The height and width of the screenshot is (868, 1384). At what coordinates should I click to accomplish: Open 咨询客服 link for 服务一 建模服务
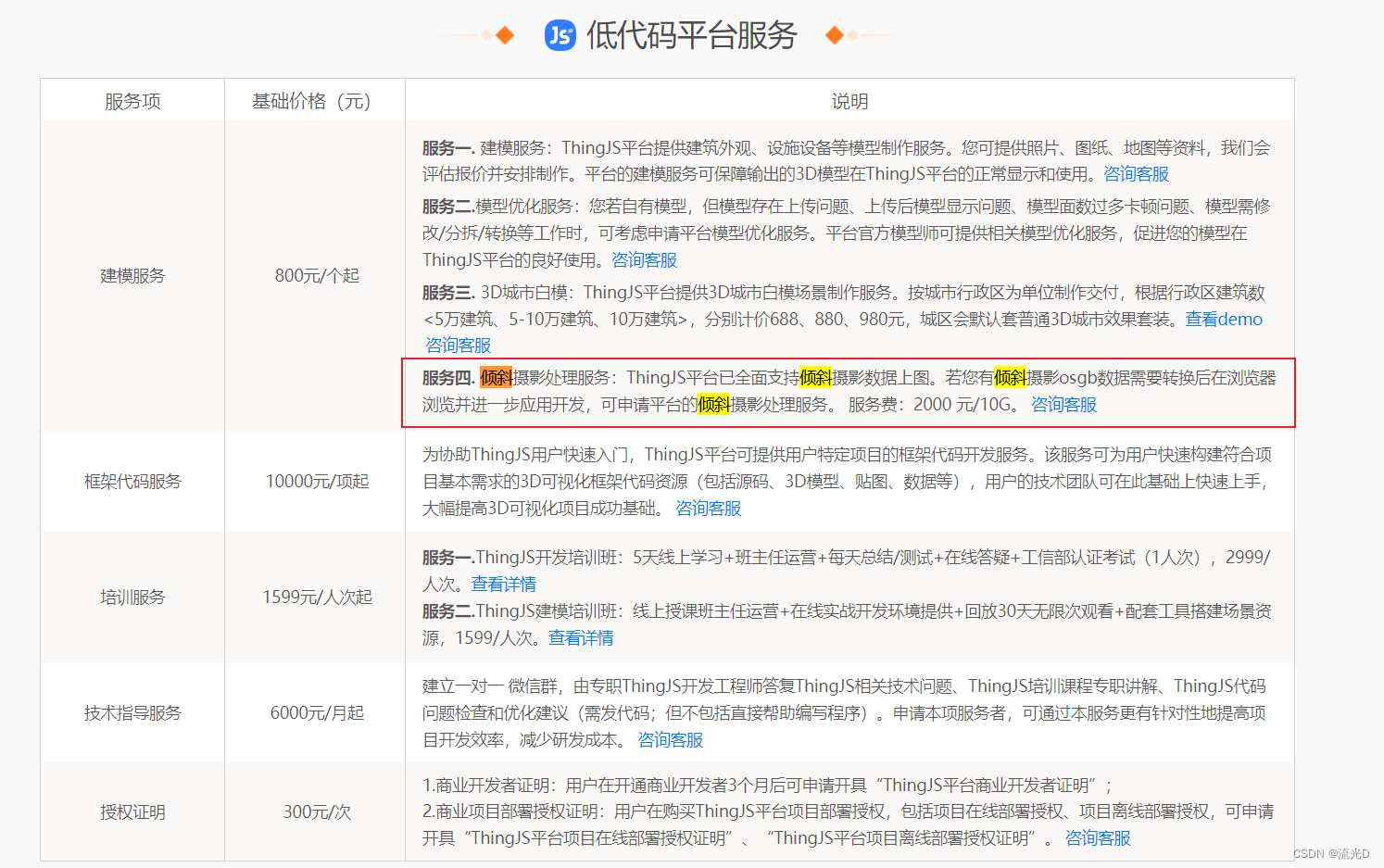coord(1137,174)
